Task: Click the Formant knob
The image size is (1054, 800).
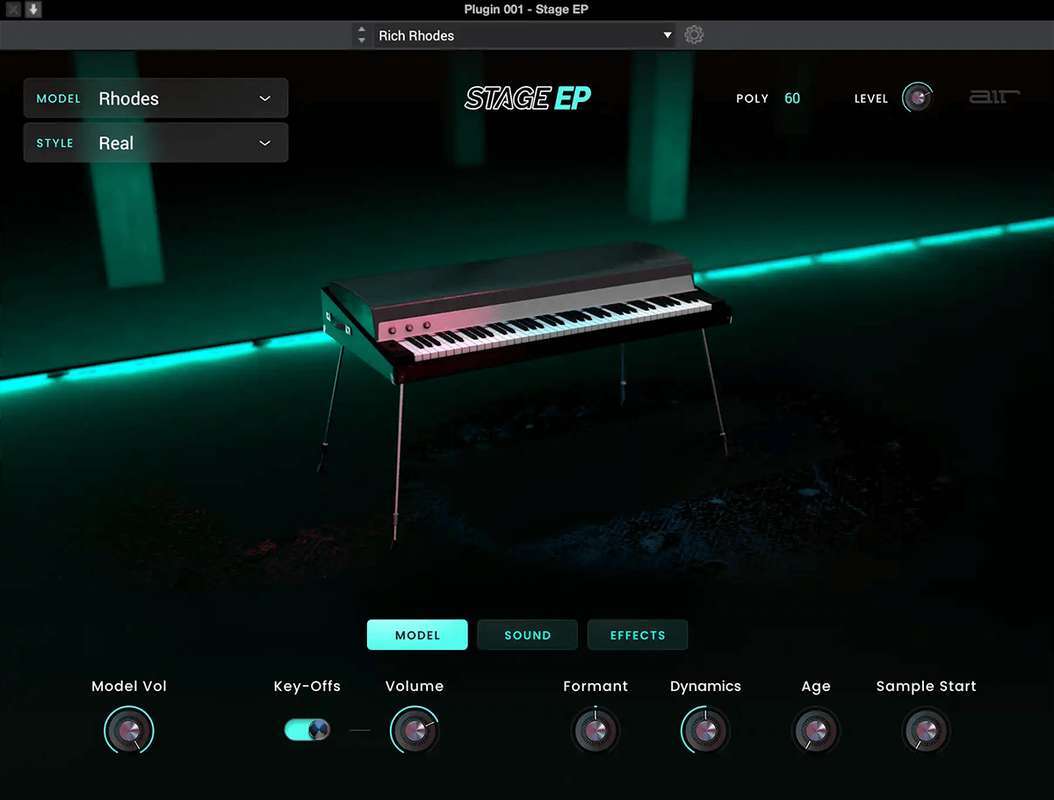Action: [595, 731]
